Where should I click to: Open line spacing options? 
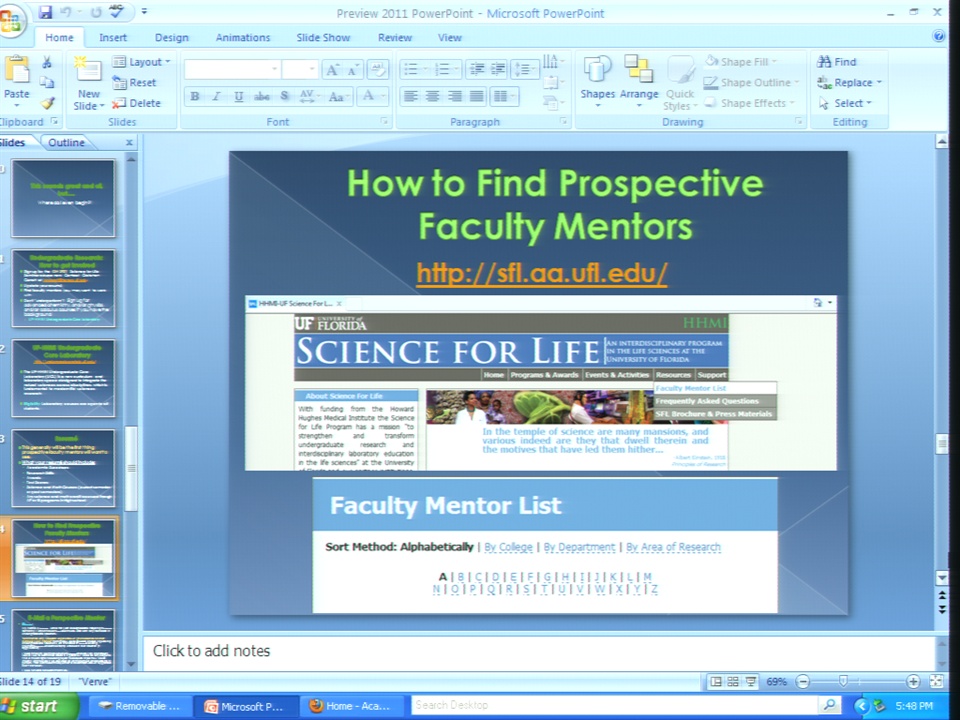[524, 69]
